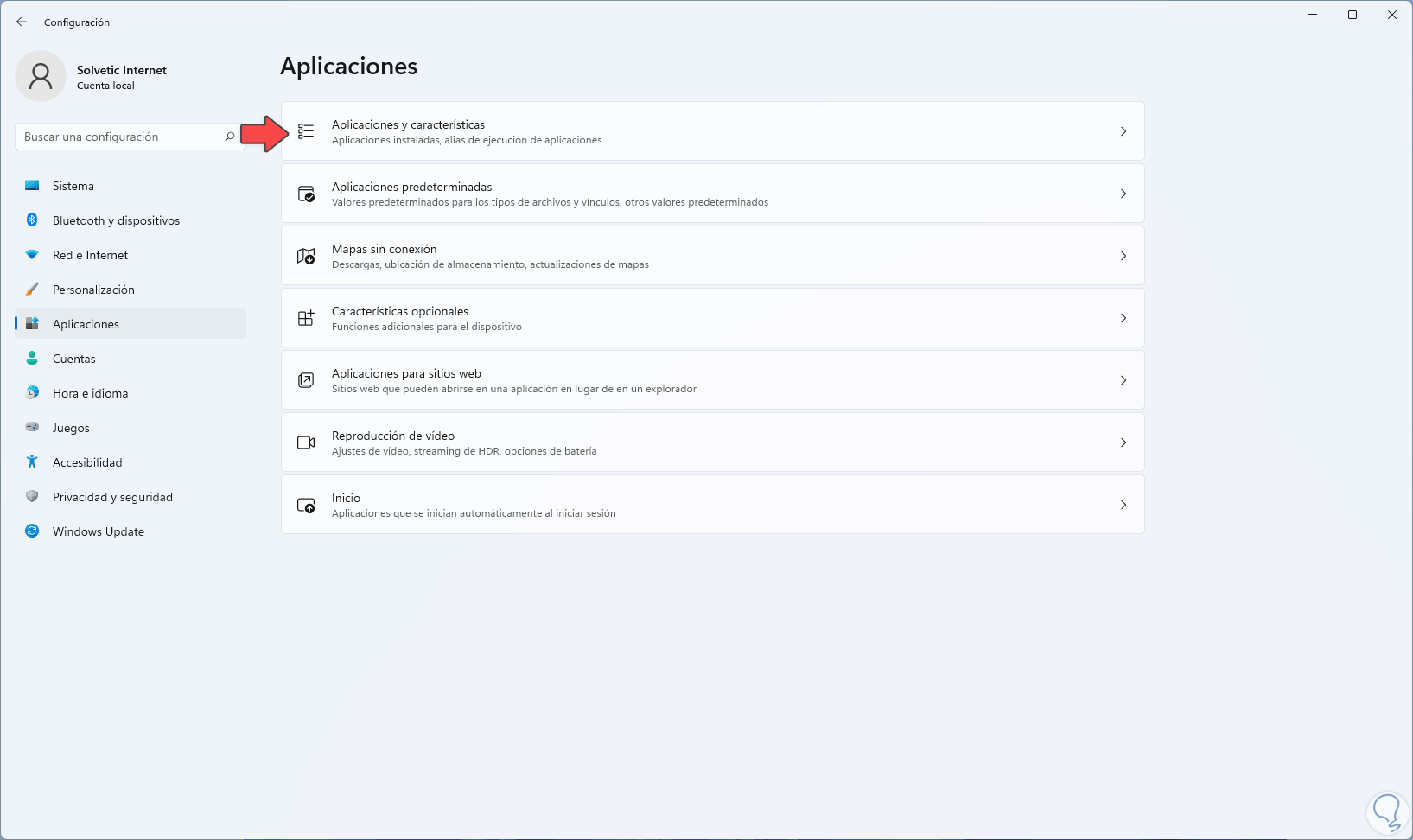Click the Características opcionales grid icon
The width and height of the screenshot is (1413, 840).
pos(306,318)
